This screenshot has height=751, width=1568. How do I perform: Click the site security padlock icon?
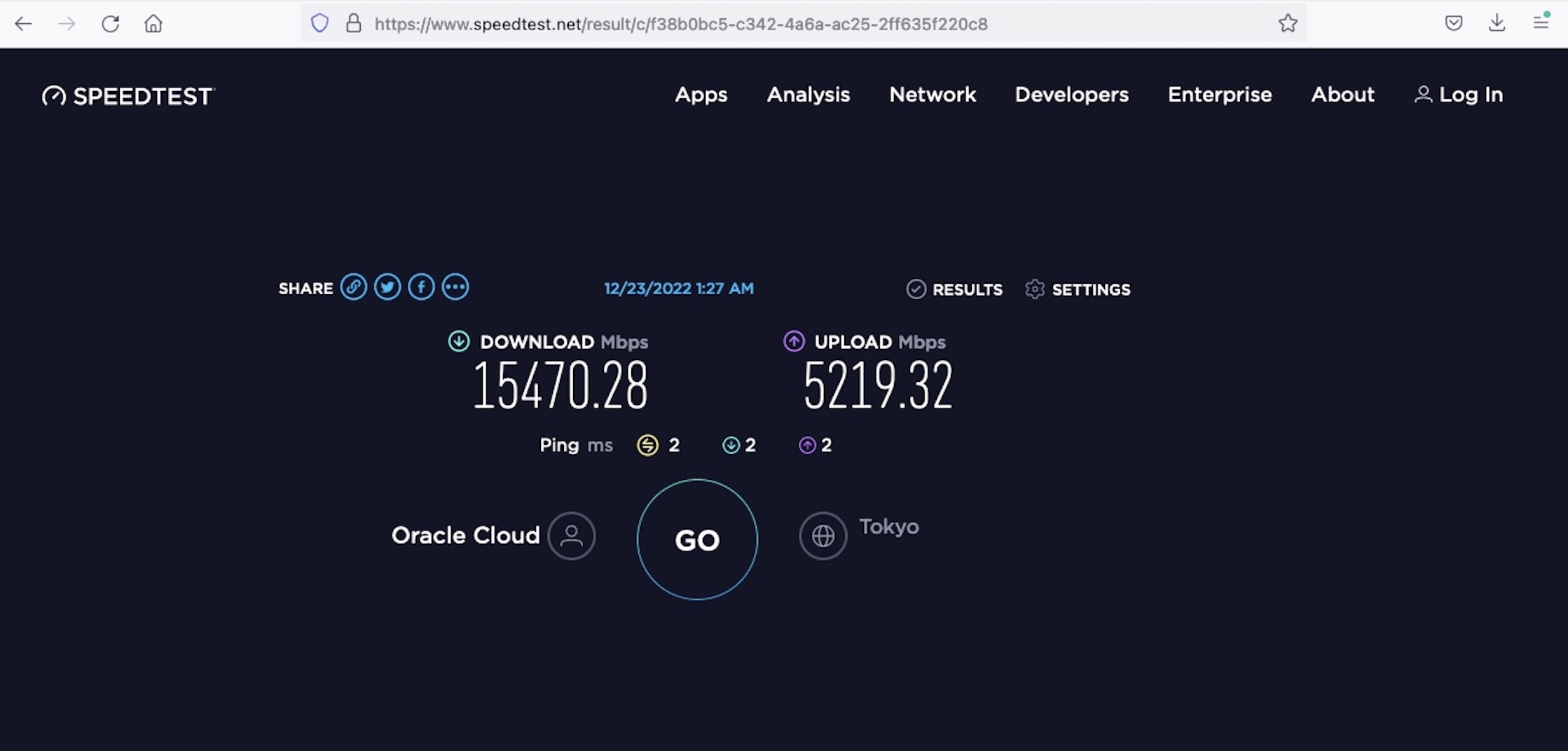coord(354,24)
